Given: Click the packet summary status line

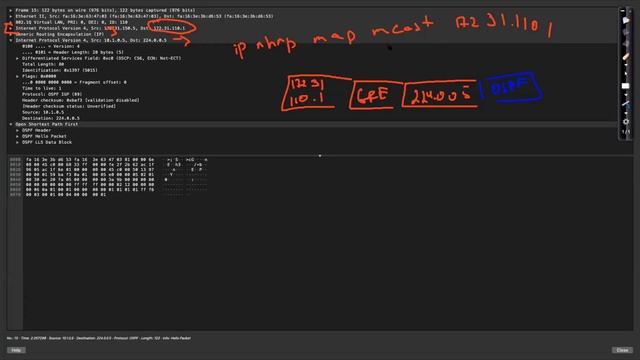Looking at the screenshot, I should [99, 338].
